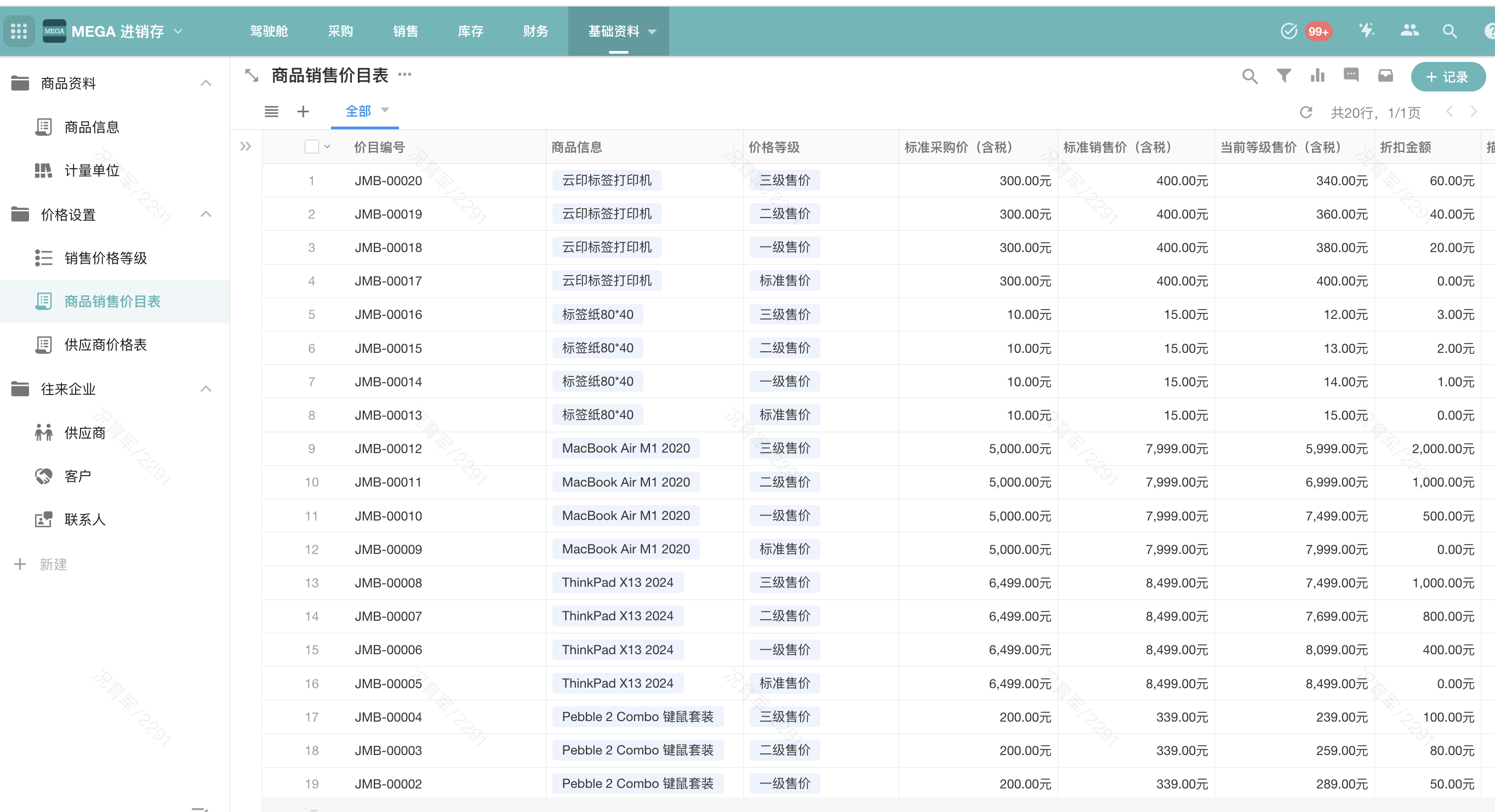1495x812 pixels.
Task: Go to previous page arrow
Action: 1449,111
